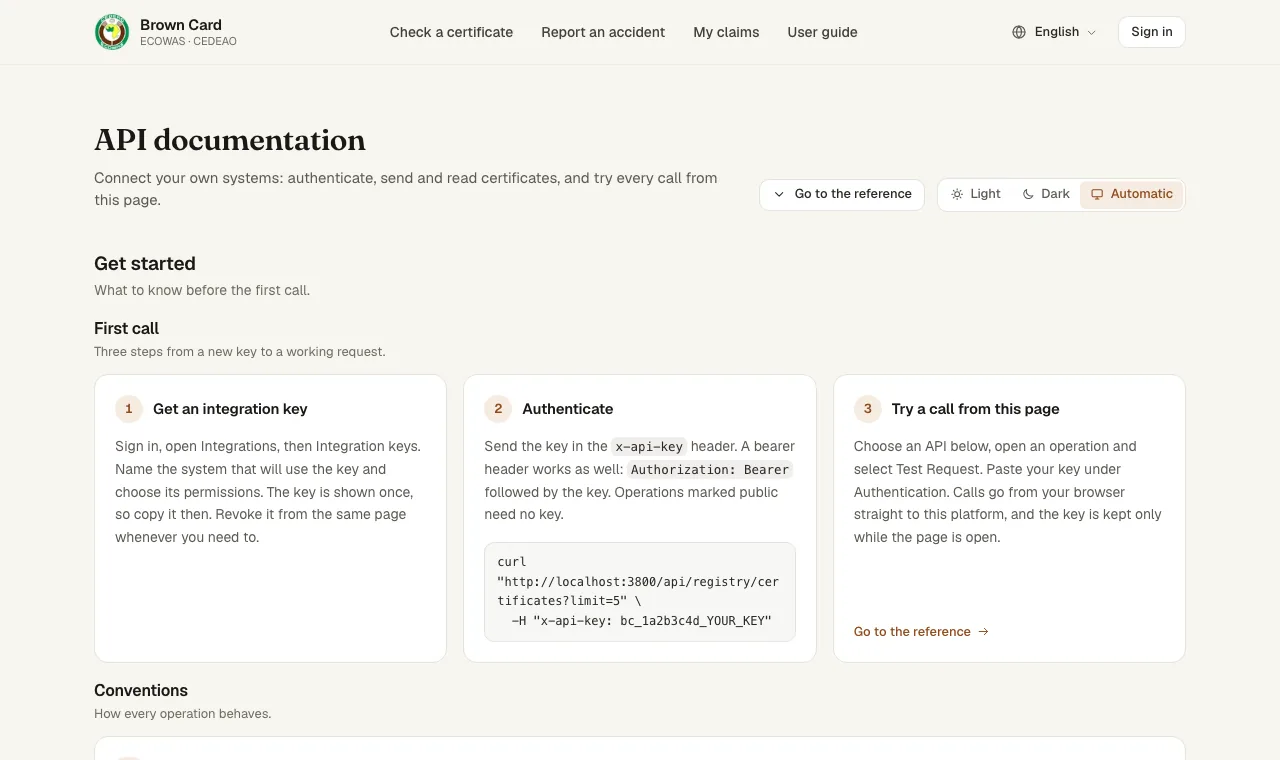Click 'Three steps from a new key' description
Image resolution: width=1280 pixels, height=760 pixels.
point(240,352)
